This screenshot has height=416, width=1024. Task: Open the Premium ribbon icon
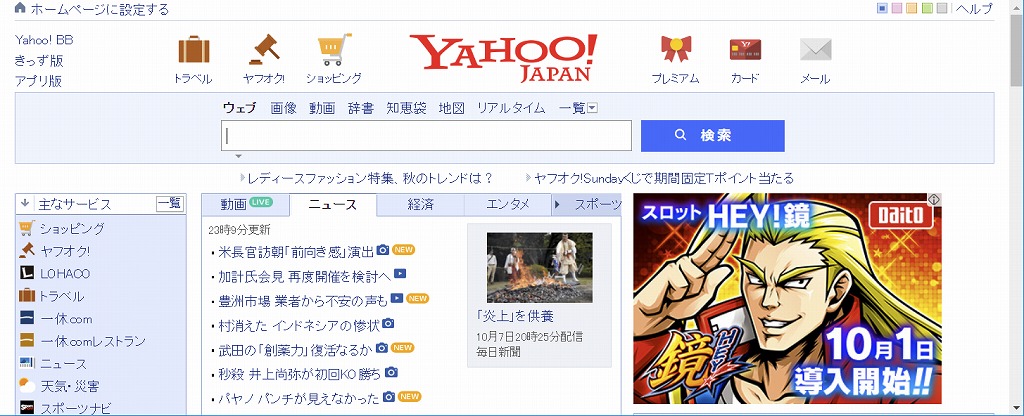pos(676,50)
